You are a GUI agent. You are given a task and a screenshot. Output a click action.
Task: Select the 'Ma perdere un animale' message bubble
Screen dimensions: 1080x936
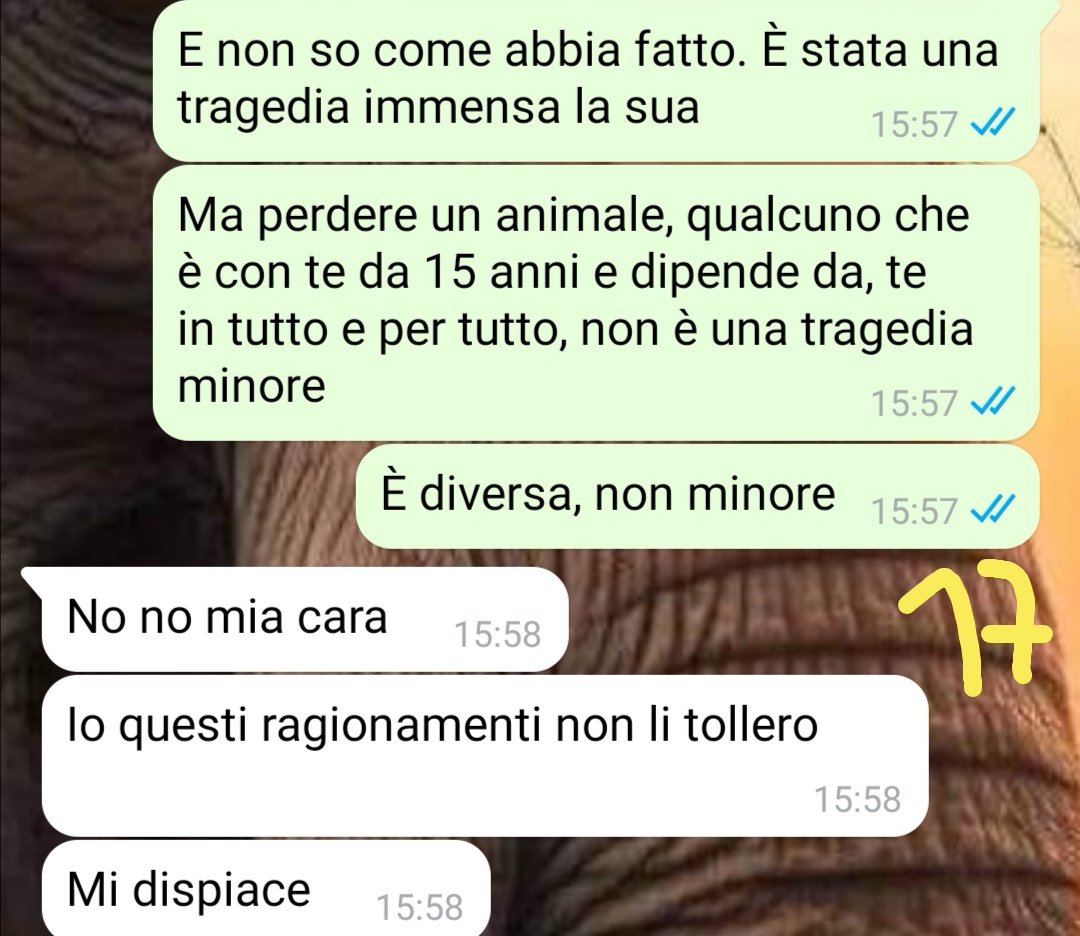coord(596,302)
